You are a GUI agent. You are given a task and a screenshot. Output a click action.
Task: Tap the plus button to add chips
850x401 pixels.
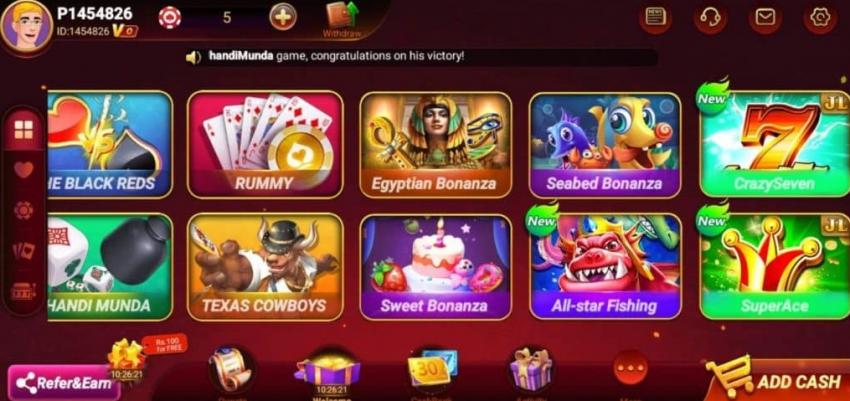coord(283,17)
